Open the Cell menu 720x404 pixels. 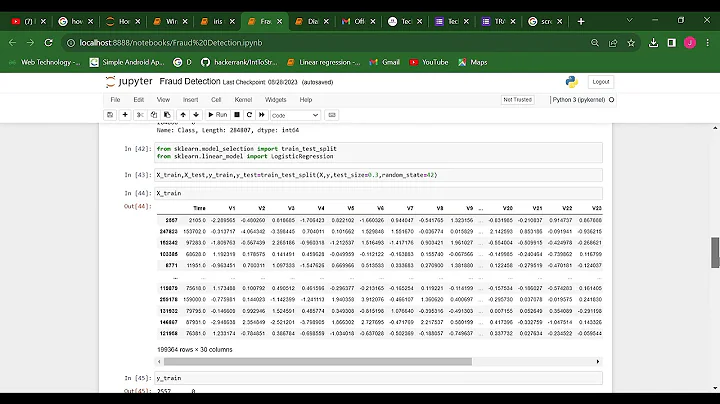pyautogui.click(x=216, y=100)
